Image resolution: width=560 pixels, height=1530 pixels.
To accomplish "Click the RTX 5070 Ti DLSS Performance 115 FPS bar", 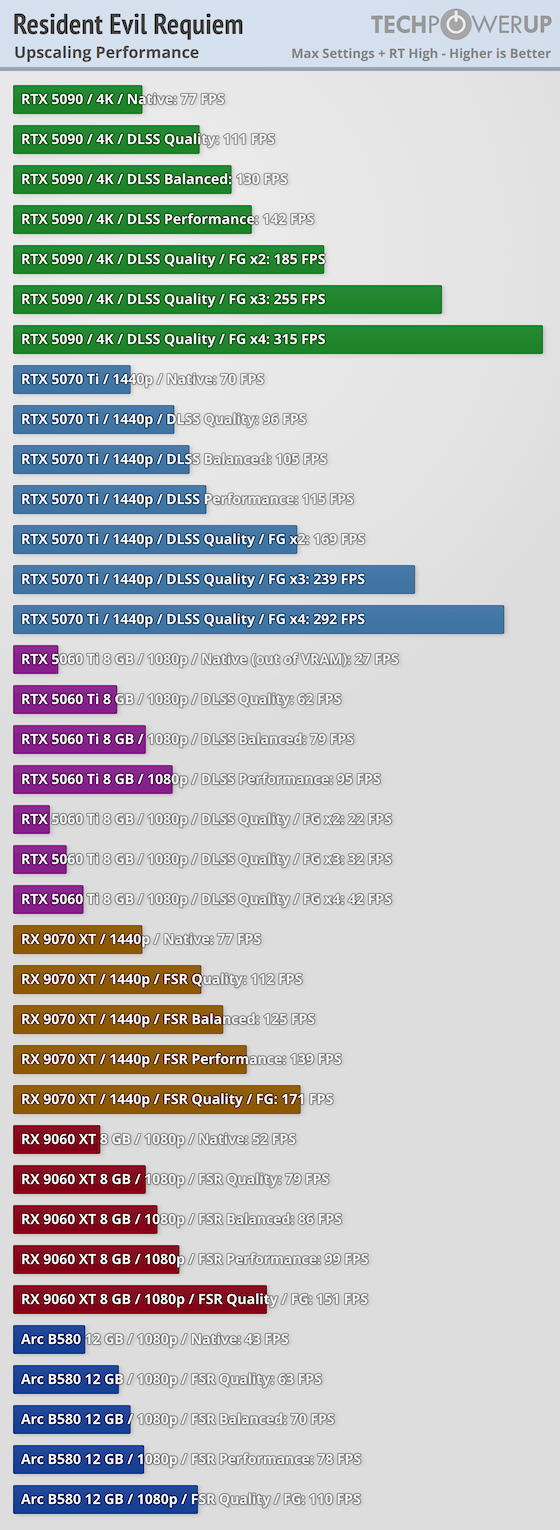I will [x=110, y=499].
